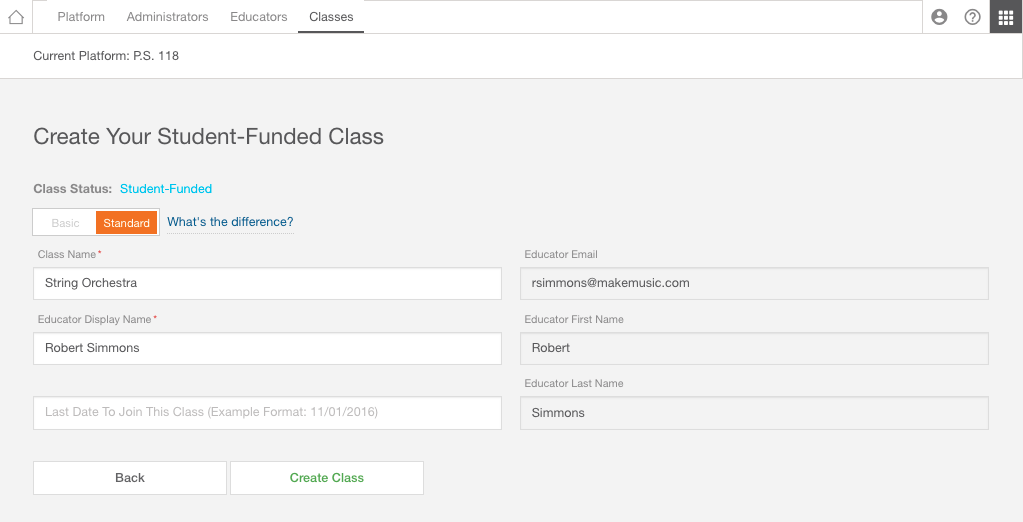Click the Student-Funded status link
The image size is (1023, 522).
click(x=166, y=189)
